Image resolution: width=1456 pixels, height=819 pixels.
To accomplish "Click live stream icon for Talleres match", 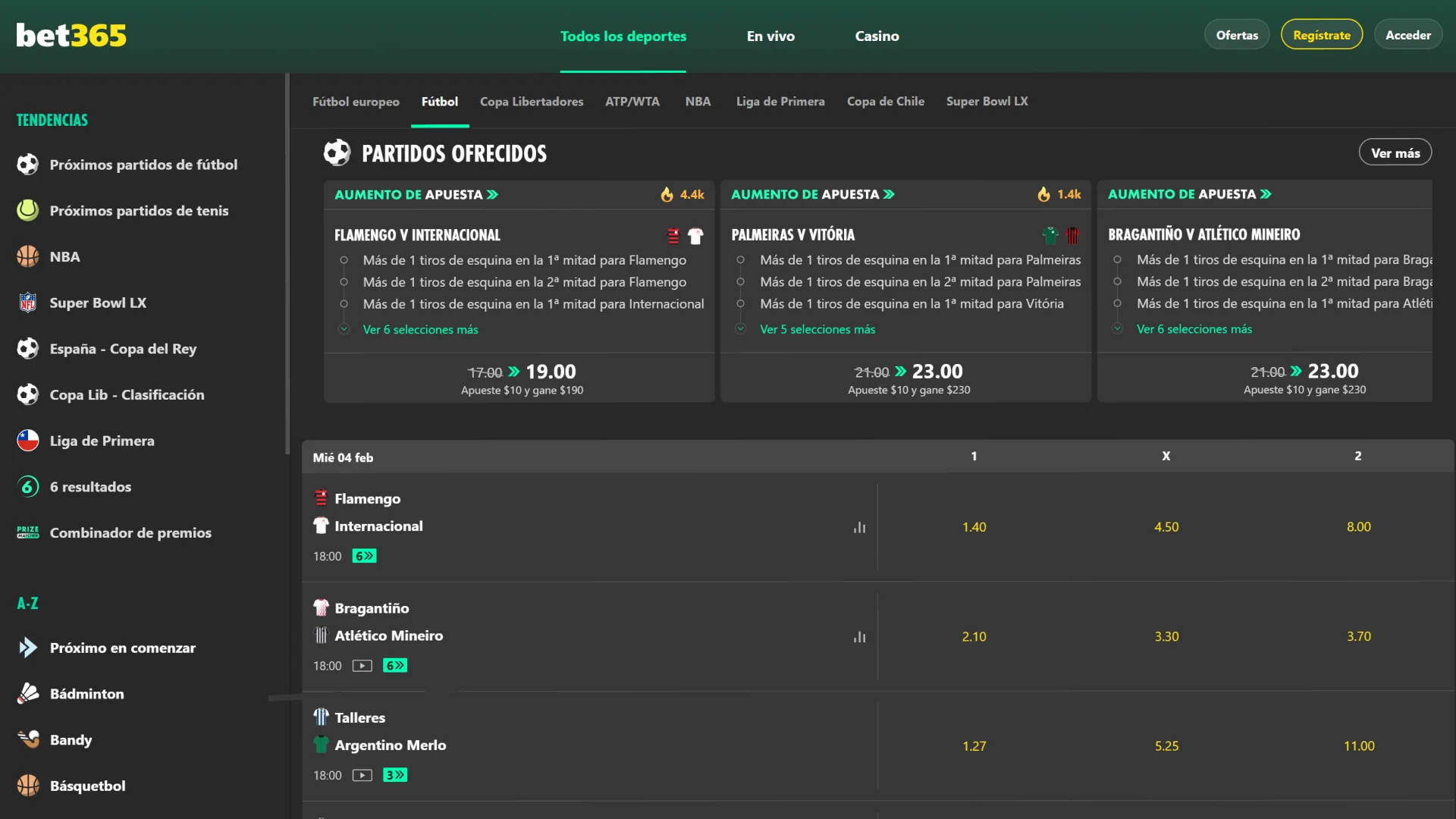I will pos(362,775).
